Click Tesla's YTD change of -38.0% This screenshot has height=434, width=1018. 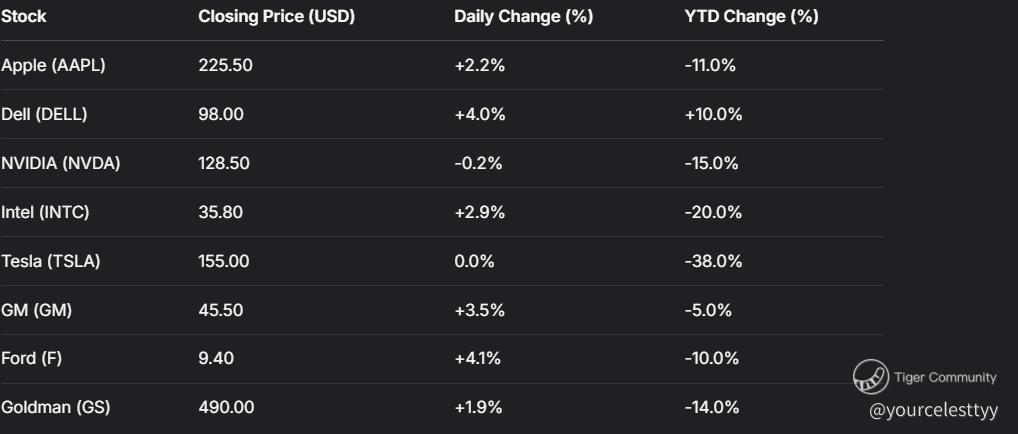[713, 262]
